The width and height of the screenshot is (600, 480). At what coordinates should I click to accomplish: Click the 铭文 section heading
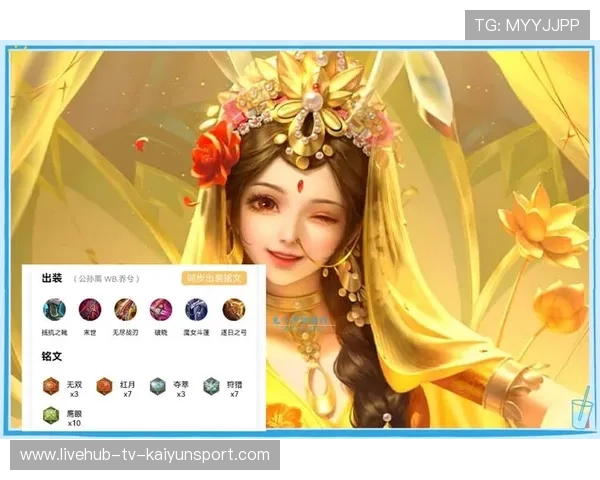click(52, 356)
